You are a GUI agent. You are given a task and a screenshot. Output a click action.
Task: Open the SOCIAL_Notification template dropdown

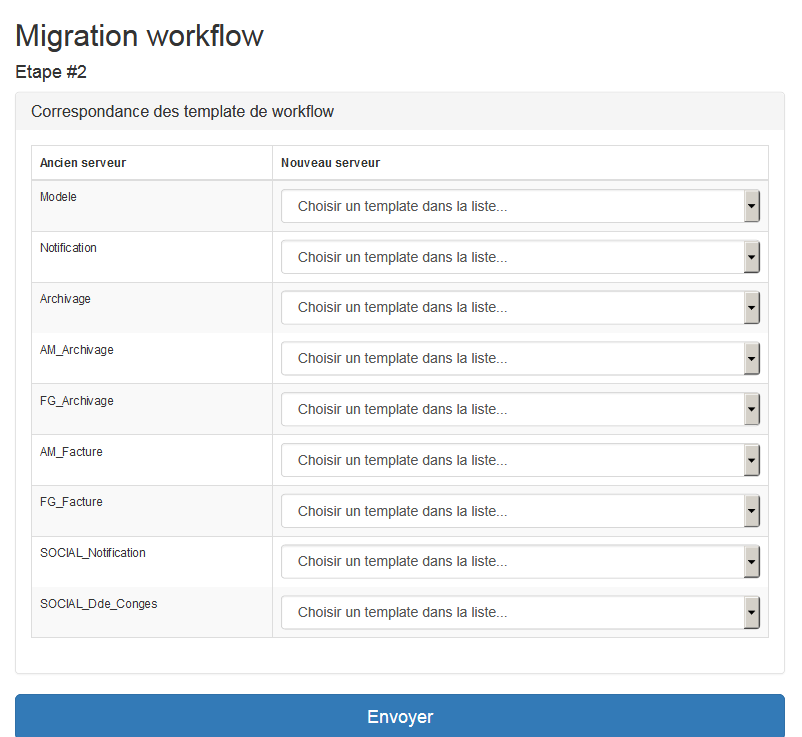click(x=520, y=562)
